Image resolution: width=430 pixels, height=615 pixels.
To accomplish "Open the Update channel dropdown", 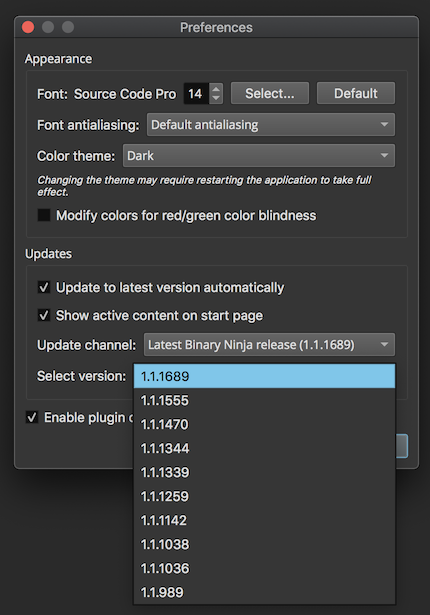I will (x=269, y=344).
